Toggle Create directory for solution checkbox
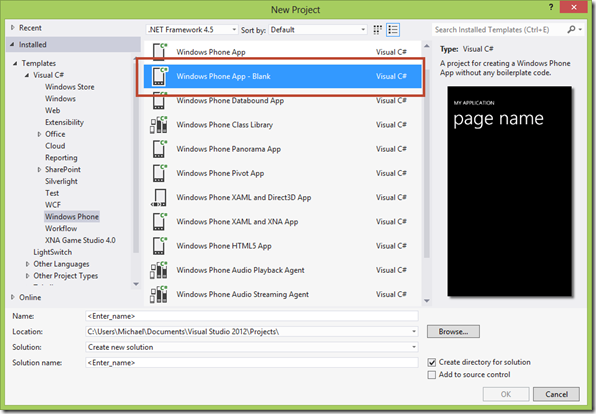 [432, 362]
